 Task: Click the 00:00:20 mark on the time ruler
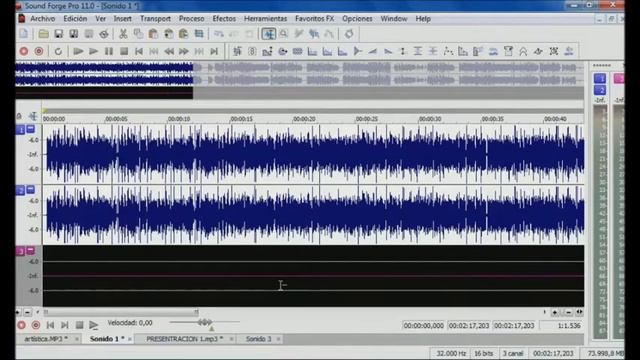304,119
